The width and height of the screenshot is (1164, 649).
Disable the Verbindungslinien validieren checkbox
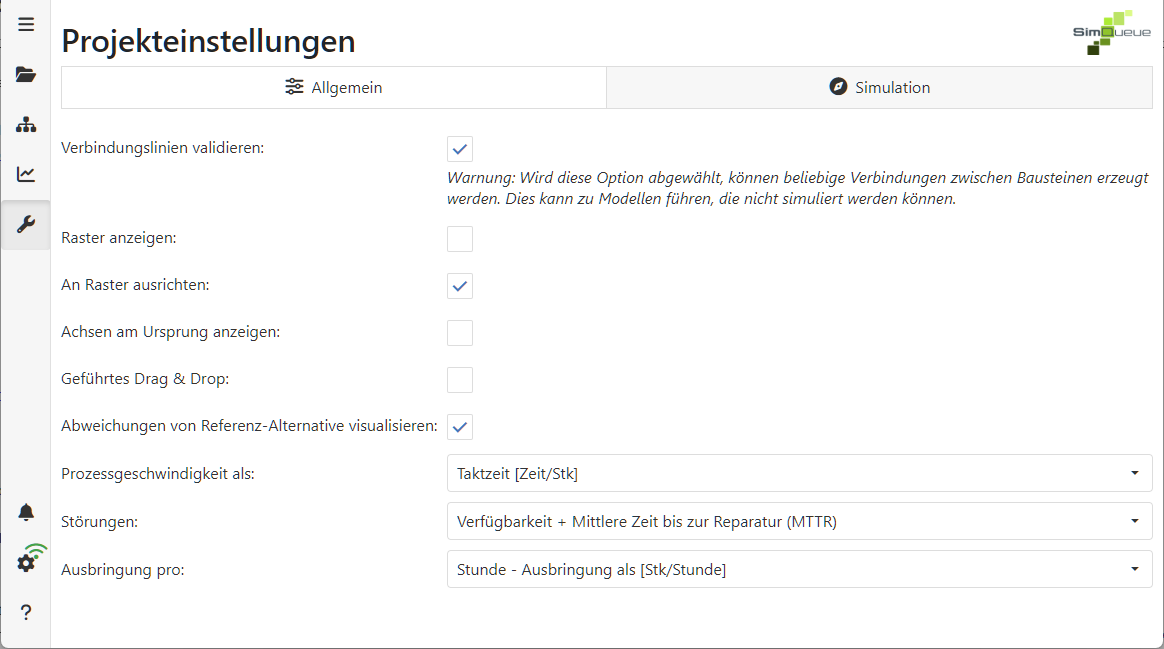(459, 148)
